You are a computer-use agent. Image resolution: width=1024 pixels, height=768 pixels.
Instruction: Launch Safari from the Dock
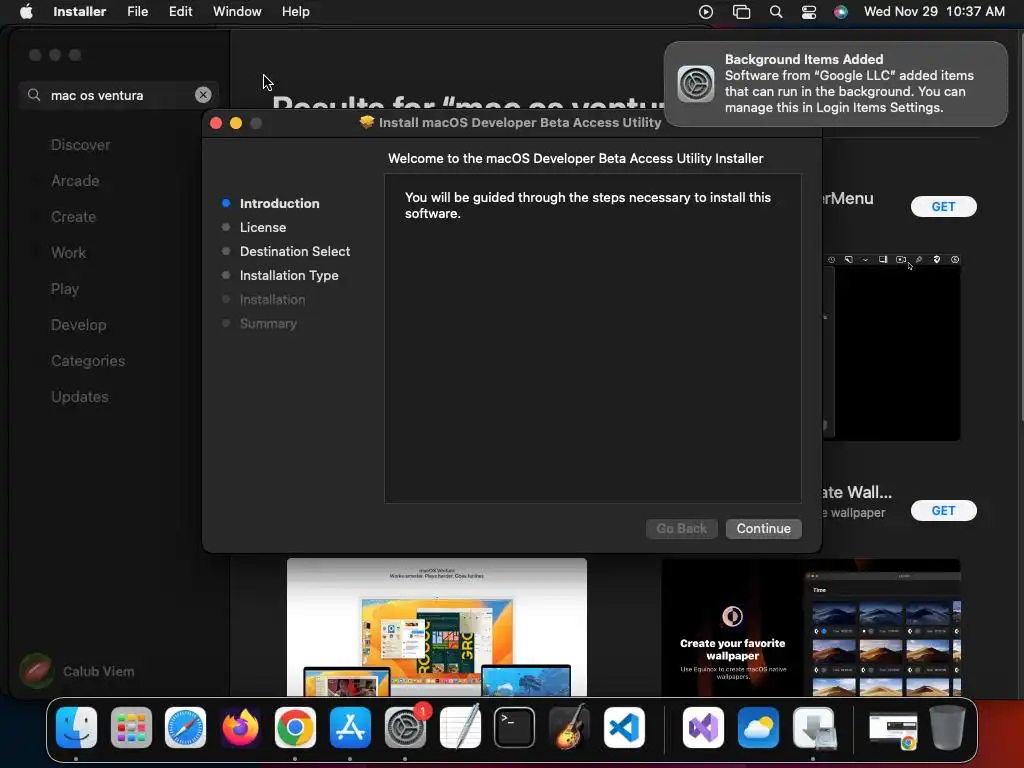(185, 728)
